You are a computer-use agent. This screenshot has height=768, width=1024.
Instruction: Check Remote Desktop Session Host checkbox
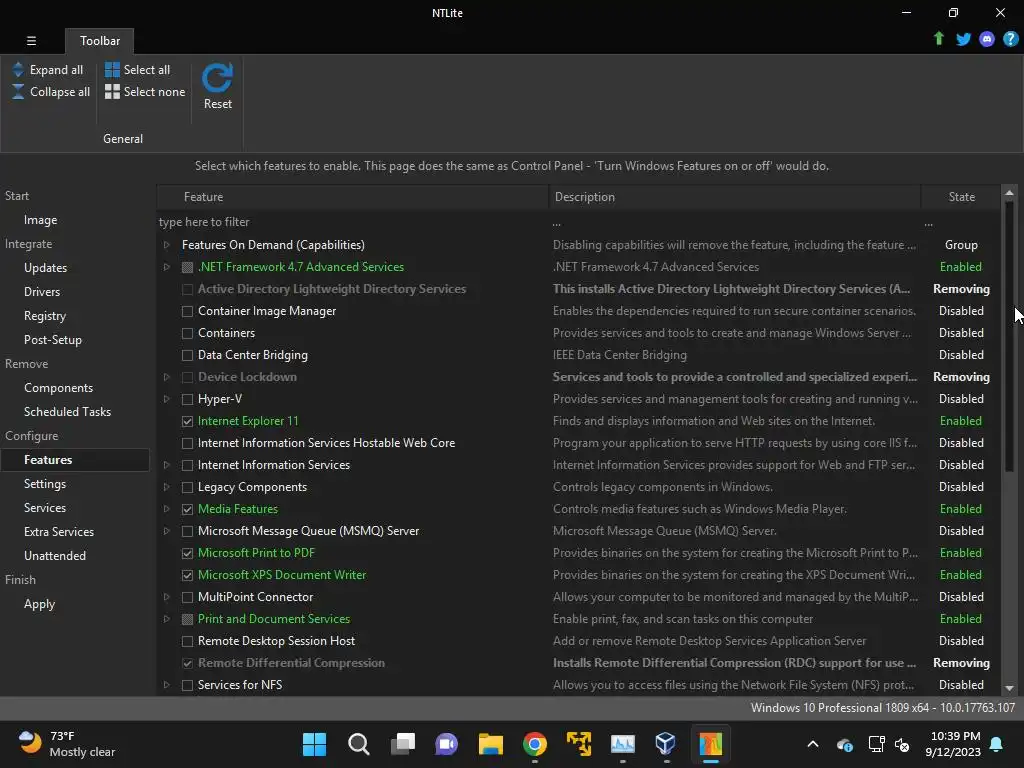[187, 641]
